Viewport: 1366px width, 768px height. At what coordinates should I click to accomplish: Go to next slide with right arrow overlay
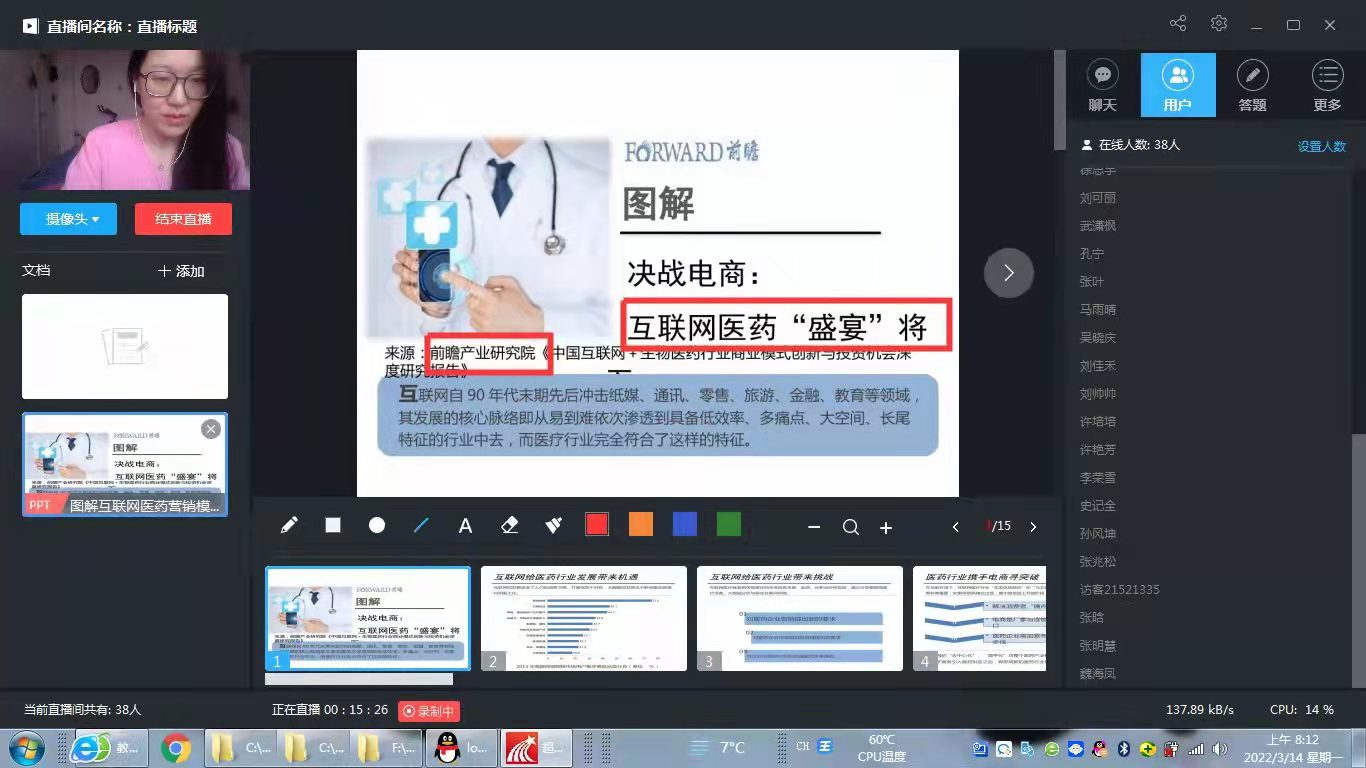[1008, 273]
